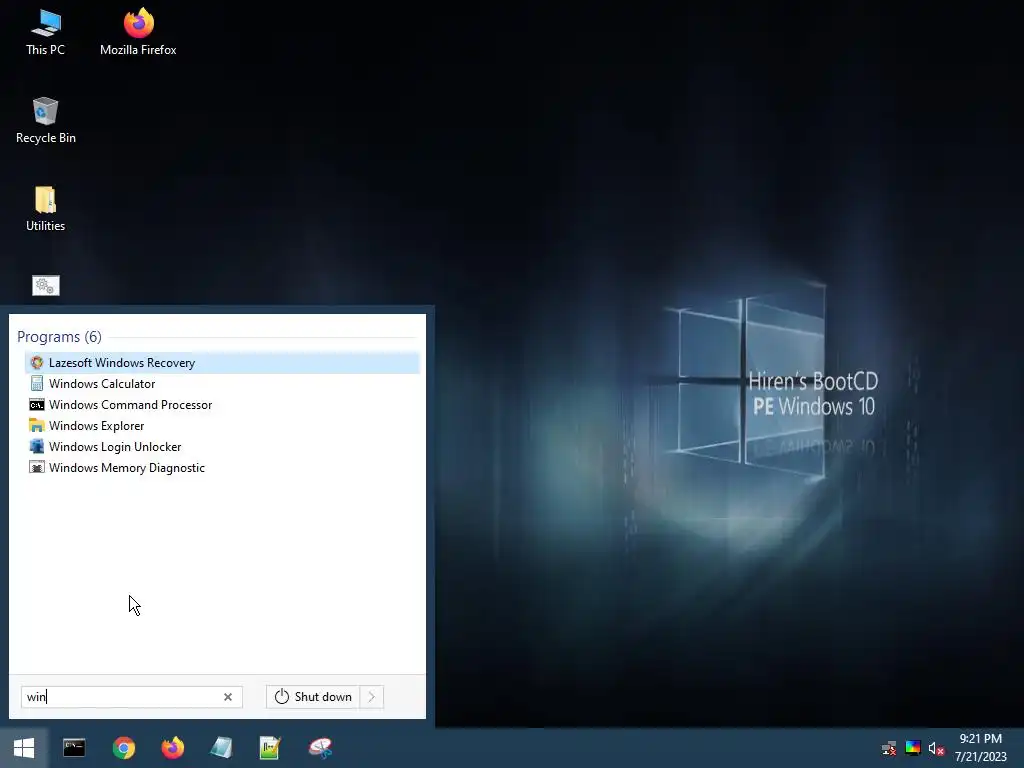This screenshot has width=1024, height=768.
Task: Open the blue notebook taskbar app
Action: [x=221, y=748]
